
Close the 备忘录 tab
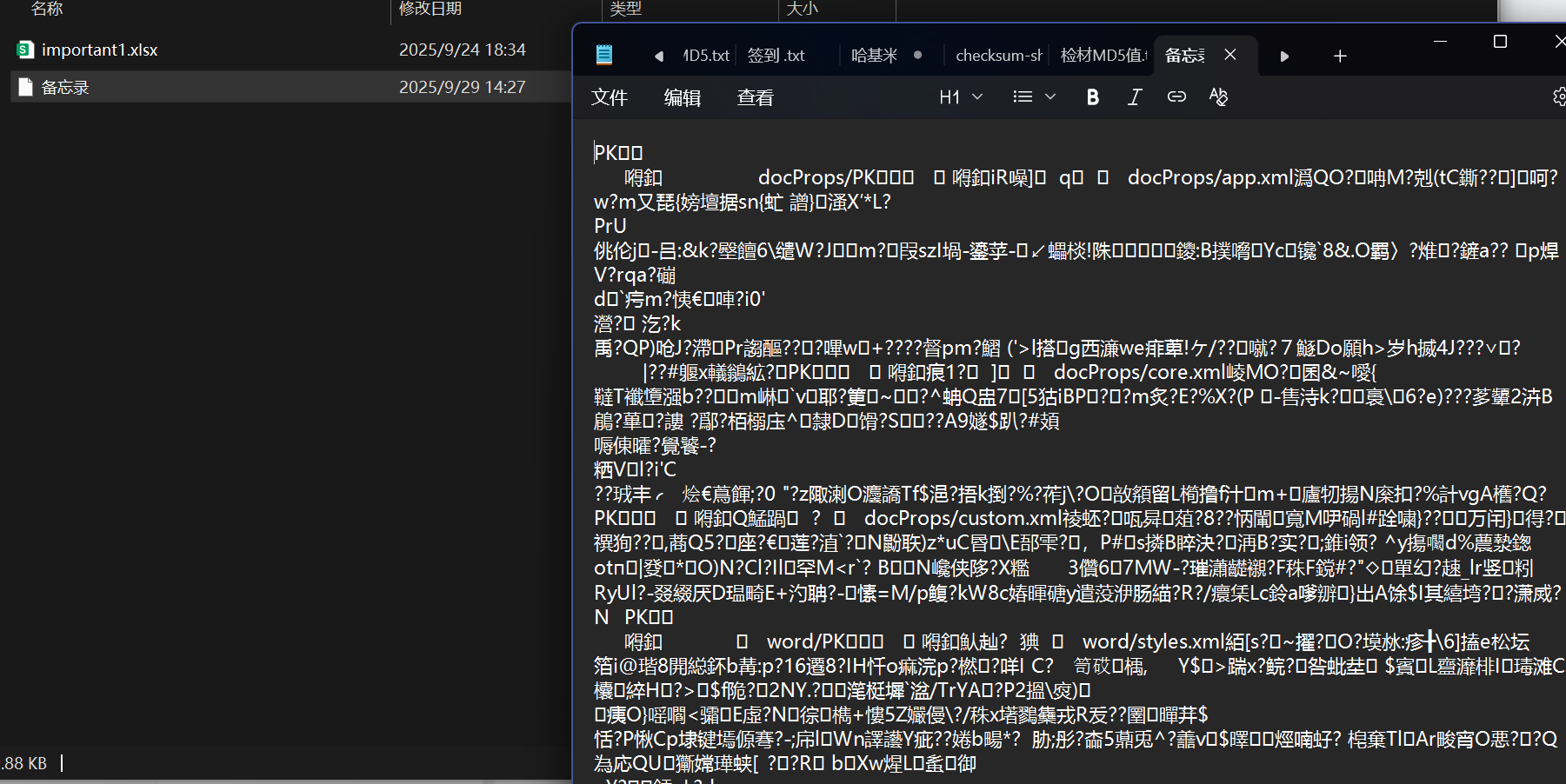click(1230, 55)
